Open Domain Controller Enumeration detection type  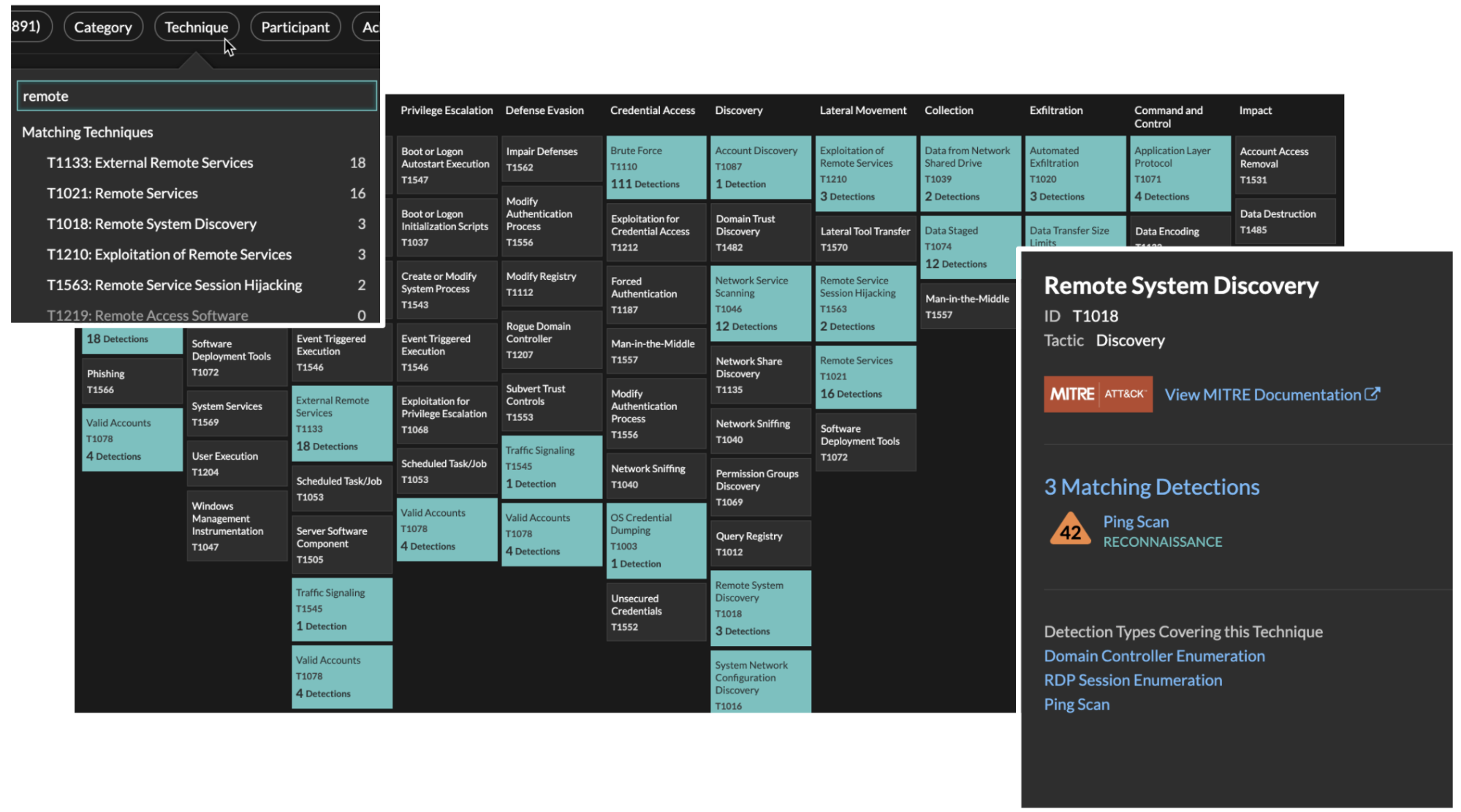[x=1154, y=656]
